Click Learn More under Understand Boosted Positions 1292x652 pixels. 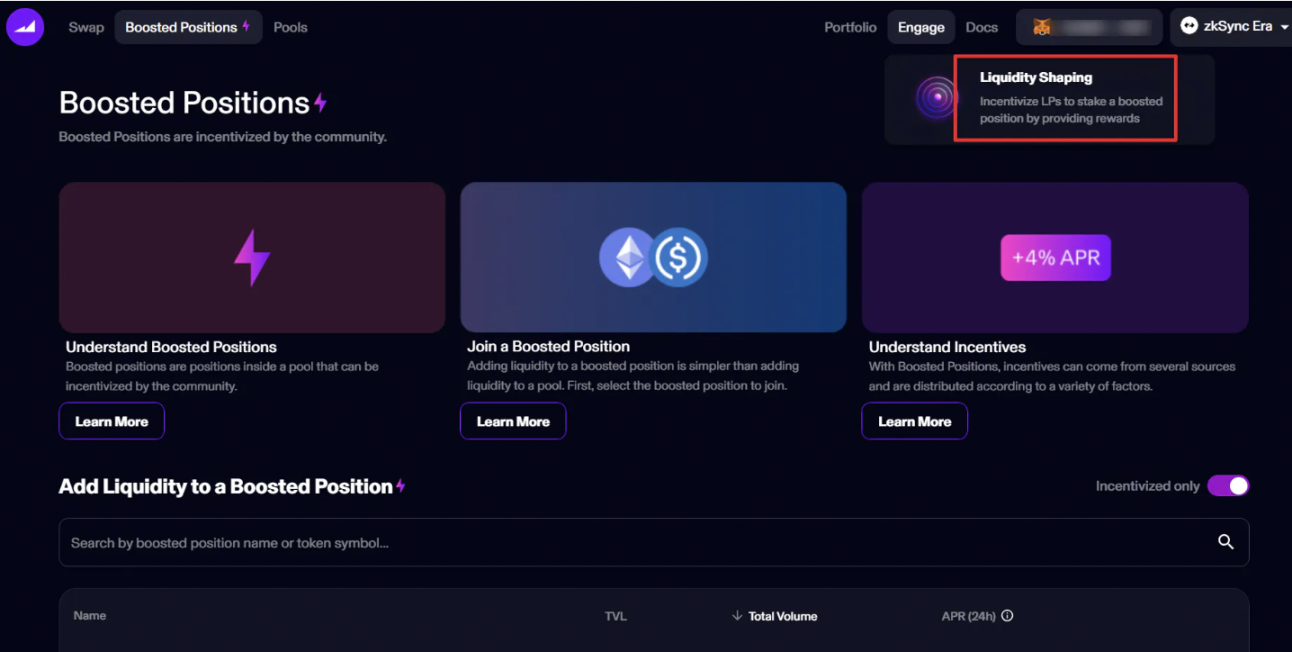pyautogui.click(x=111, y=421)
